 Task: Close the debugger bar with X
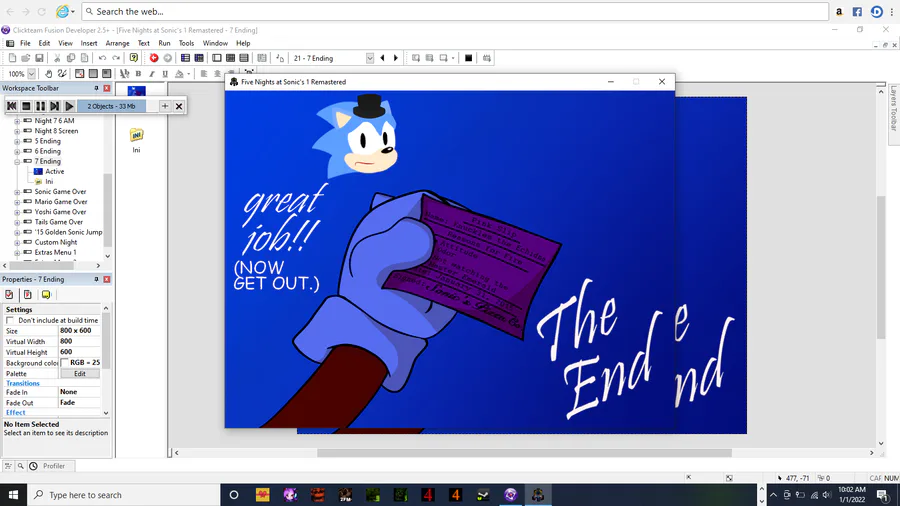point(179,106)
